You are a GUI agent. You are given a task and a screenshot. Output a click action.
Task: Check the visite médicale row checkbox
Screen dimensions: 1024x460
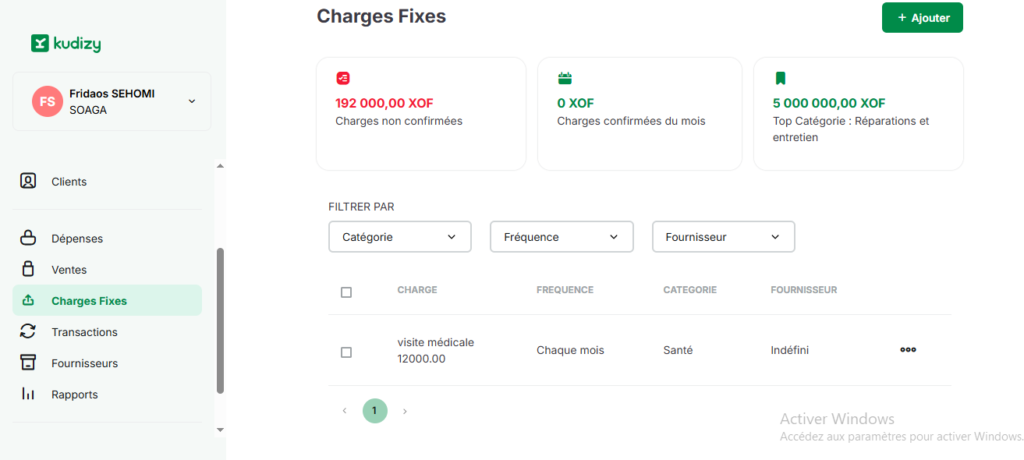click(346, 352)
